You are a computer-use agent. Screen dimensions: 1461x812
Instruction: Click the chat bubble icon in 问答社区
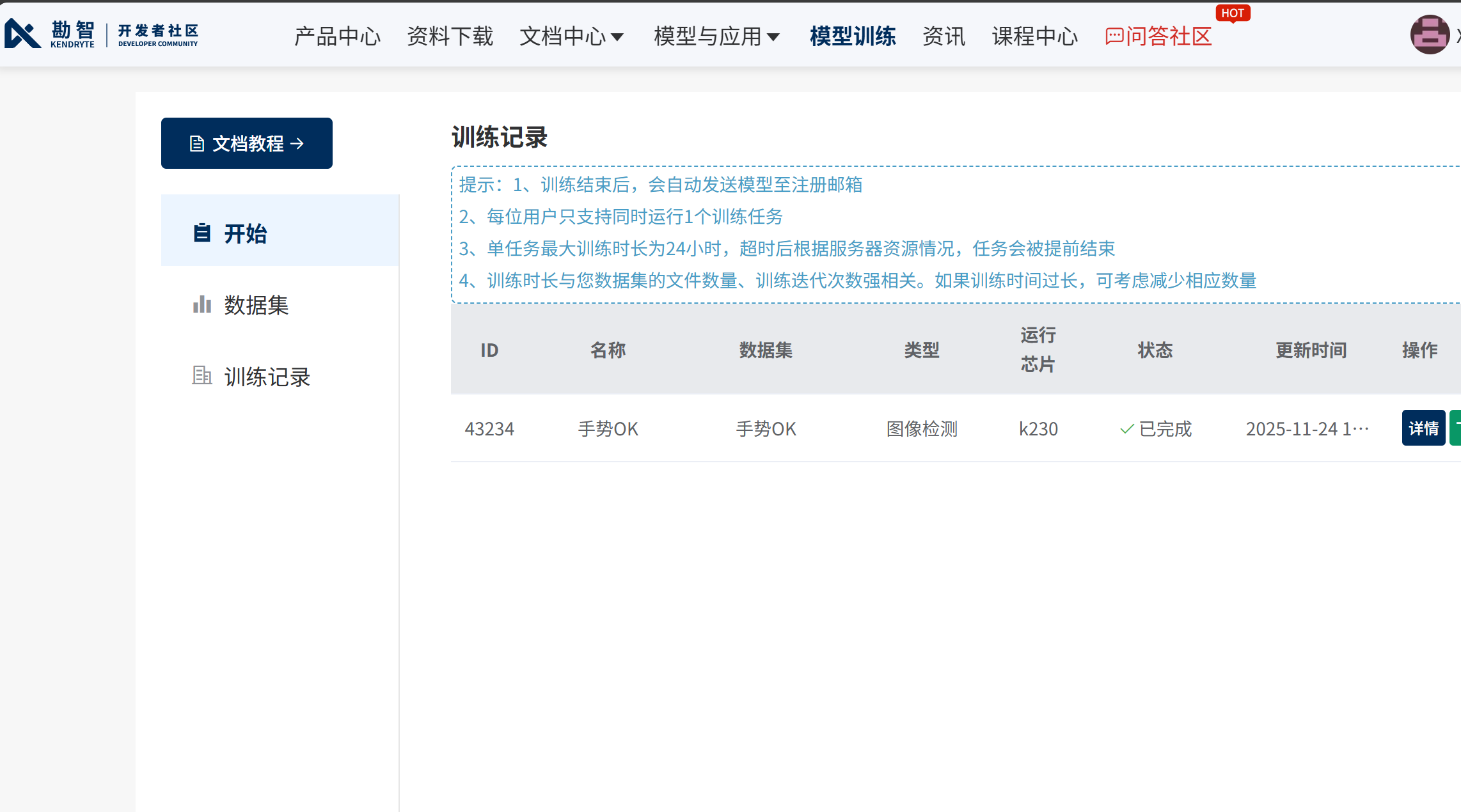click(x=1114, y=36)
